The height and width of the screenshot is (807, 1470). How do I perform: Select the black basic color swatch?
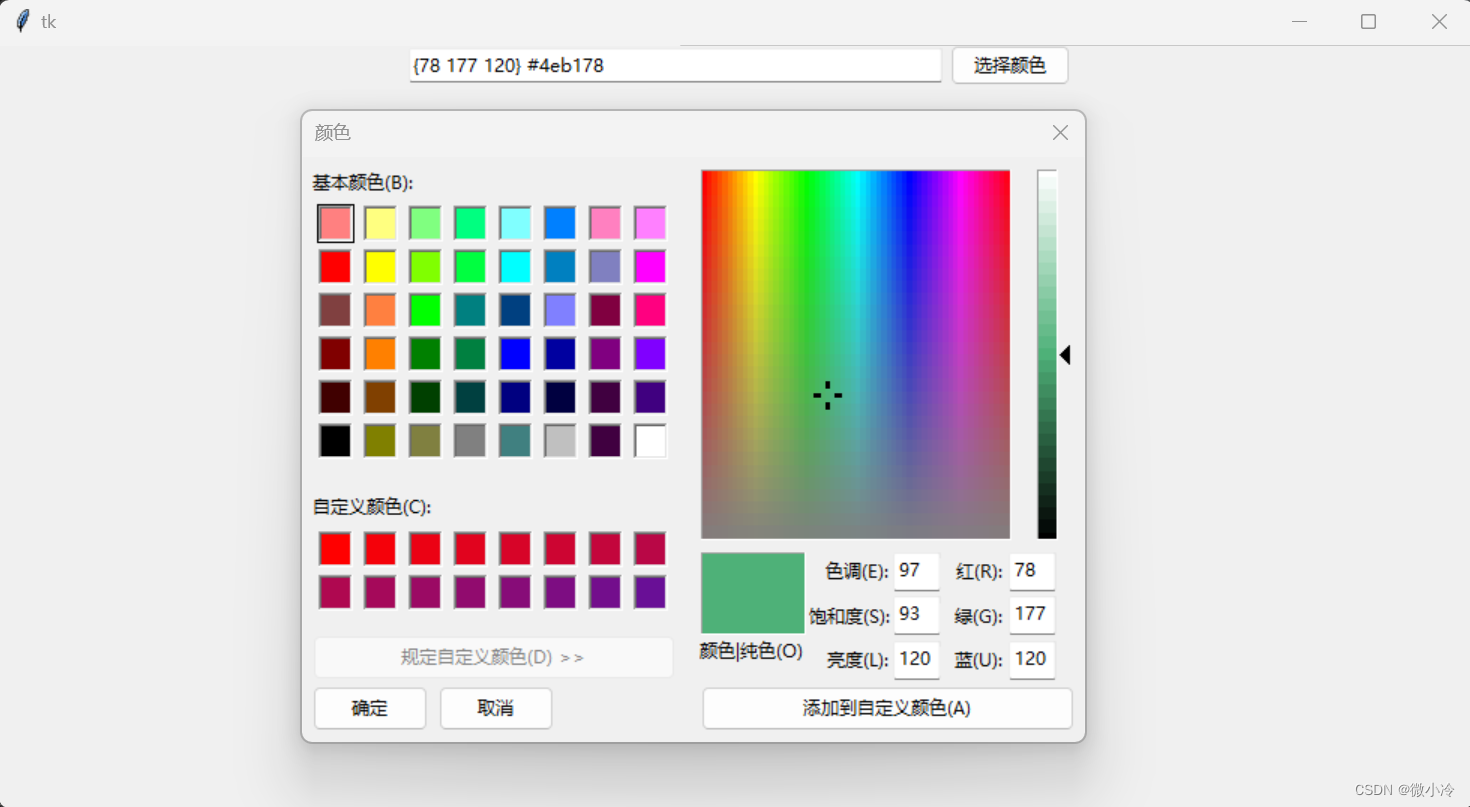point(335,441)
